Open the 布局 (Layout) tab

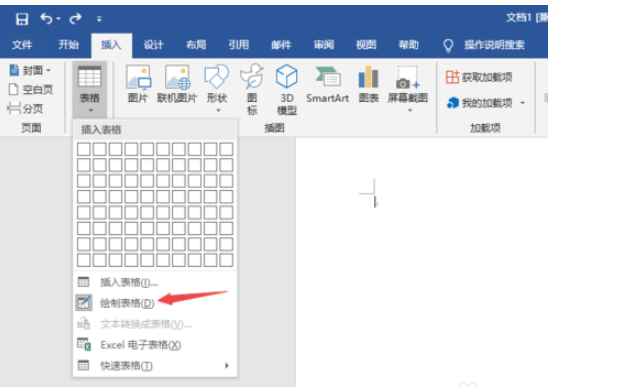[196, 45]
